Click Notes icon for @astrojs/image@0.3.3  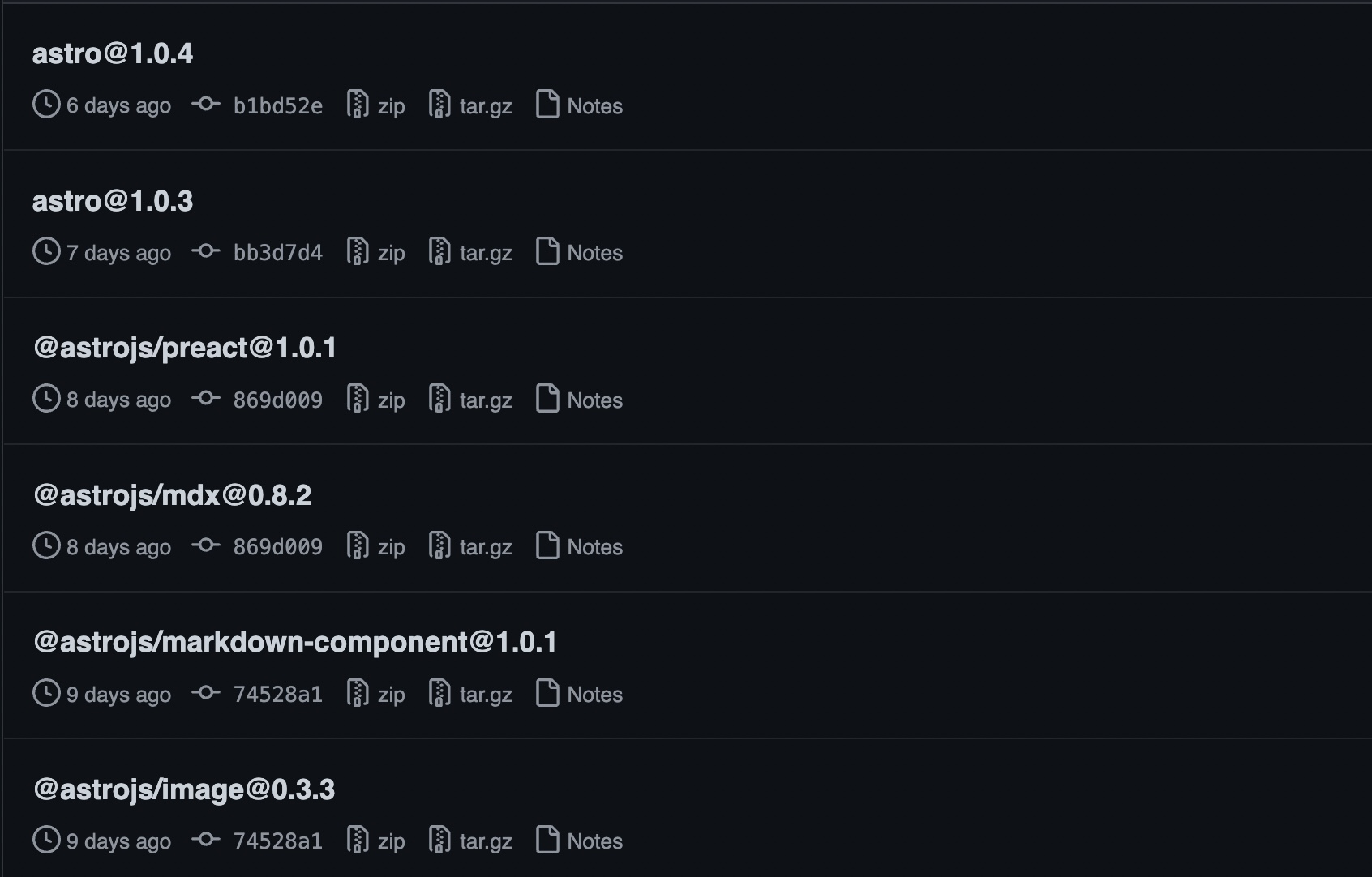pos(547,841)
